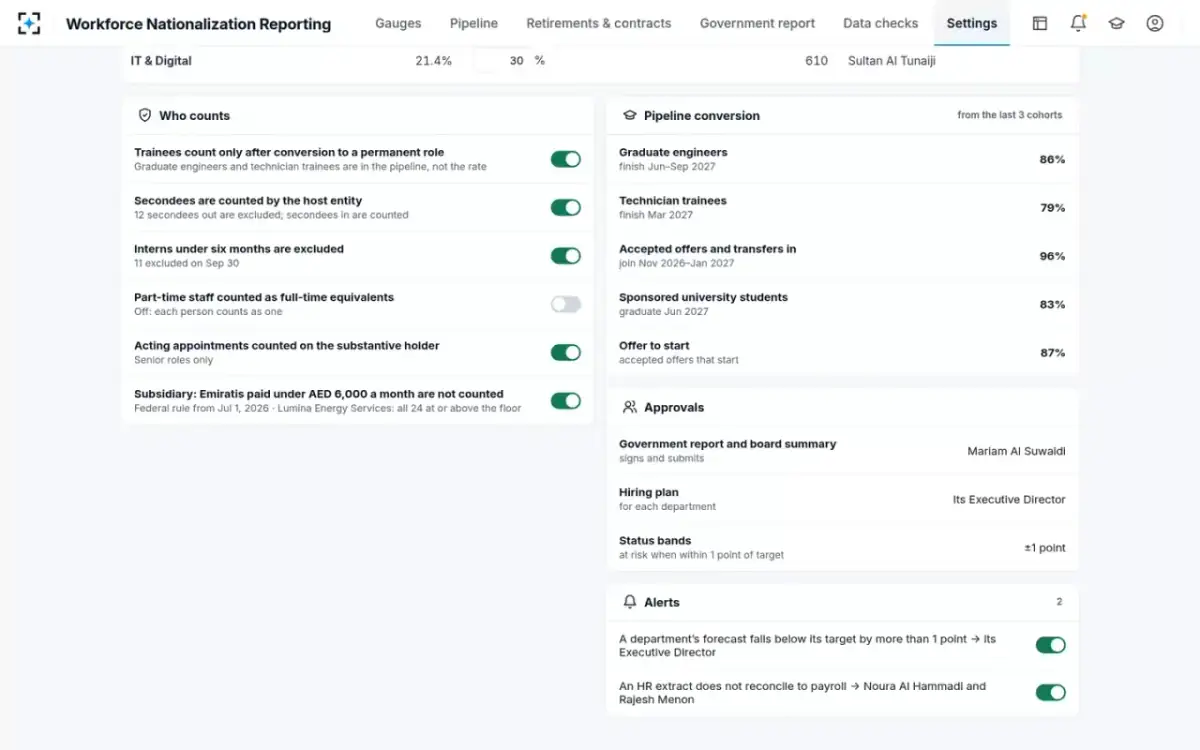
Task: Click the ±1 point status band value
Action: (1045, 548)
